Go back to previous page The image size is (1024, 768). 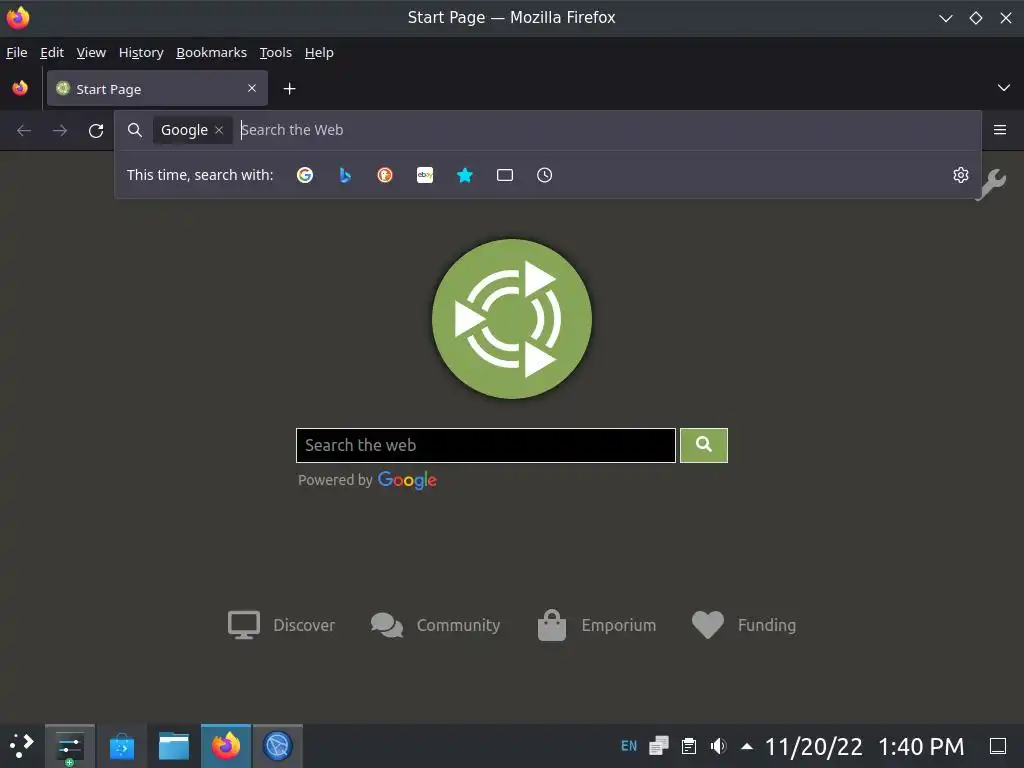pos(24,131)
